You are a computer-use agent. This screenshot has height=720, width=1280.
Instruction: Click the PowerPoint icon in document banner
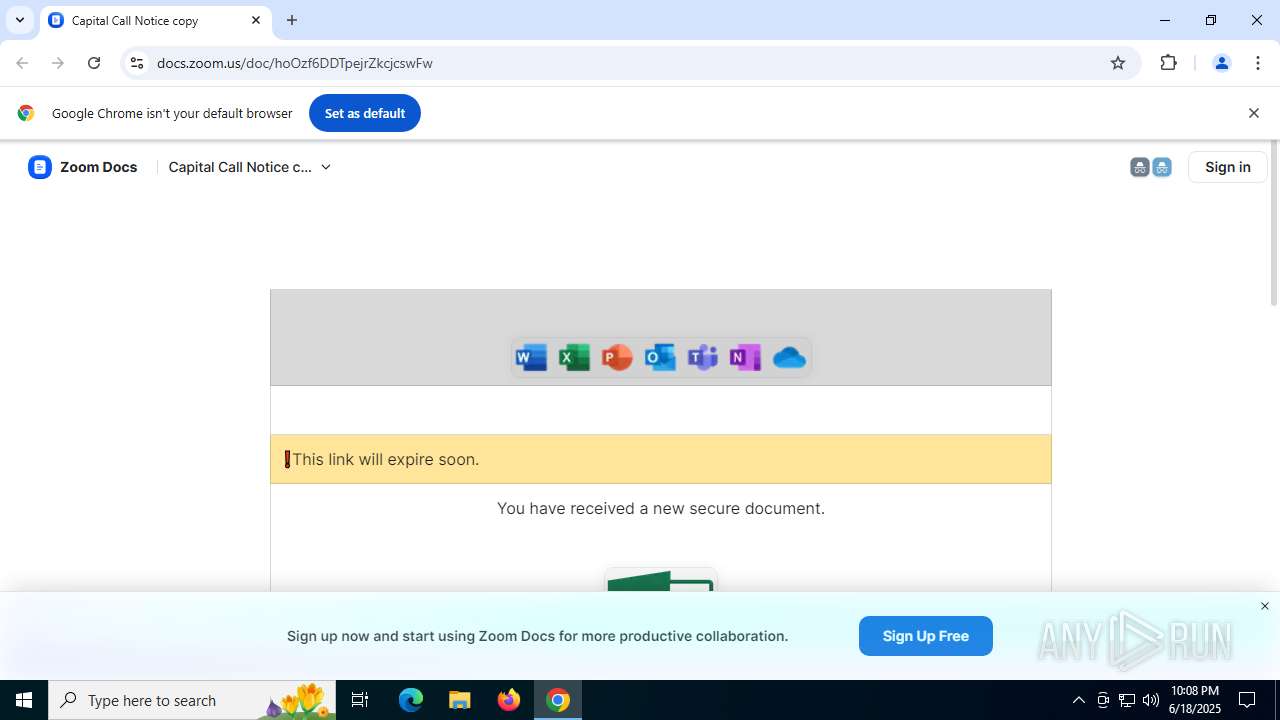[617, 357]
